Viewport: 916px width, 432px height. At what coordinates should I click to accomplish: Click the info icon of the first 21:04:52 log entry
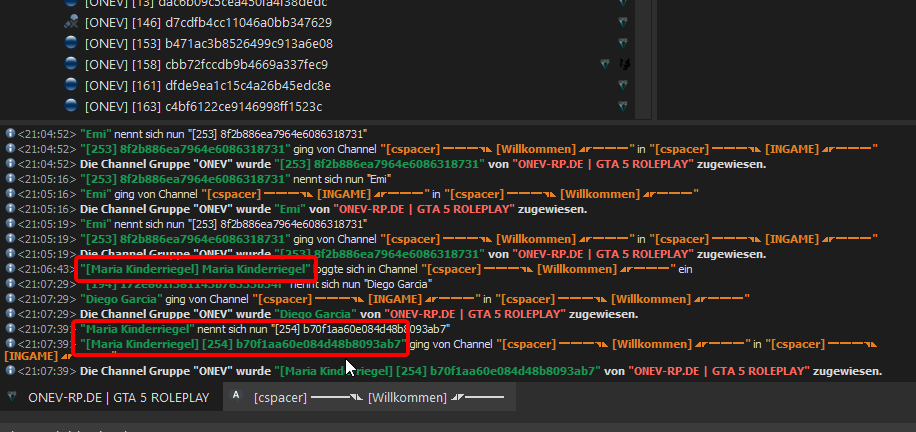[x=10, y=133]
